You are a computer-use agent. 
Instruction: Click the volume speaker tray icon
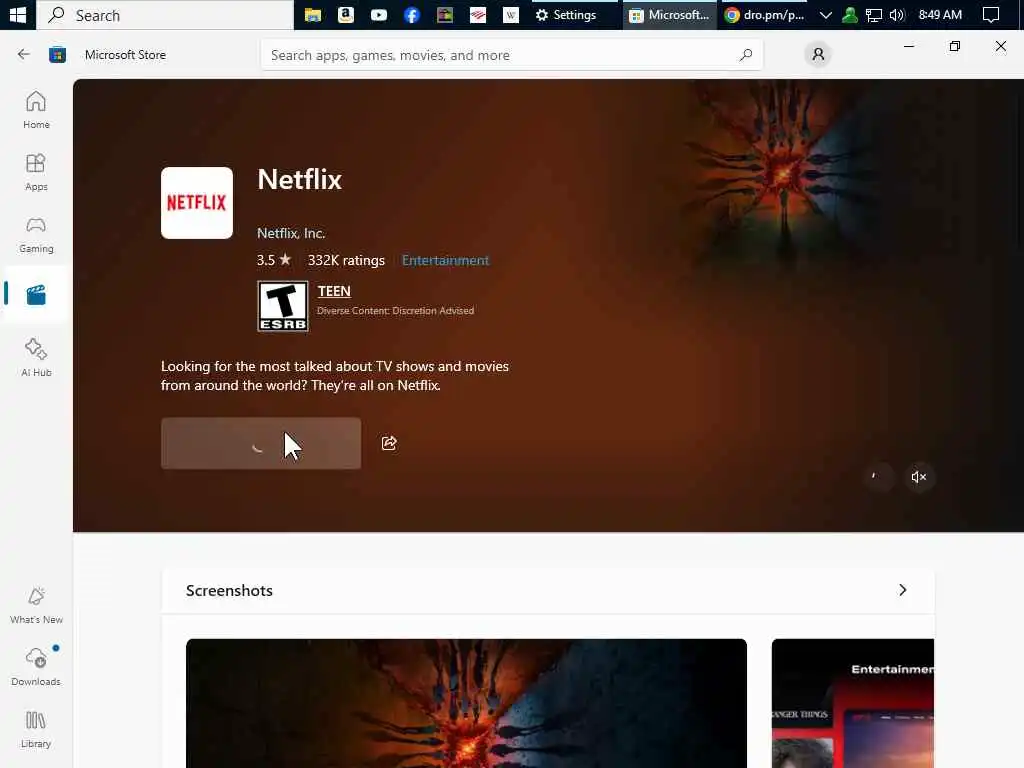(897, 15)
